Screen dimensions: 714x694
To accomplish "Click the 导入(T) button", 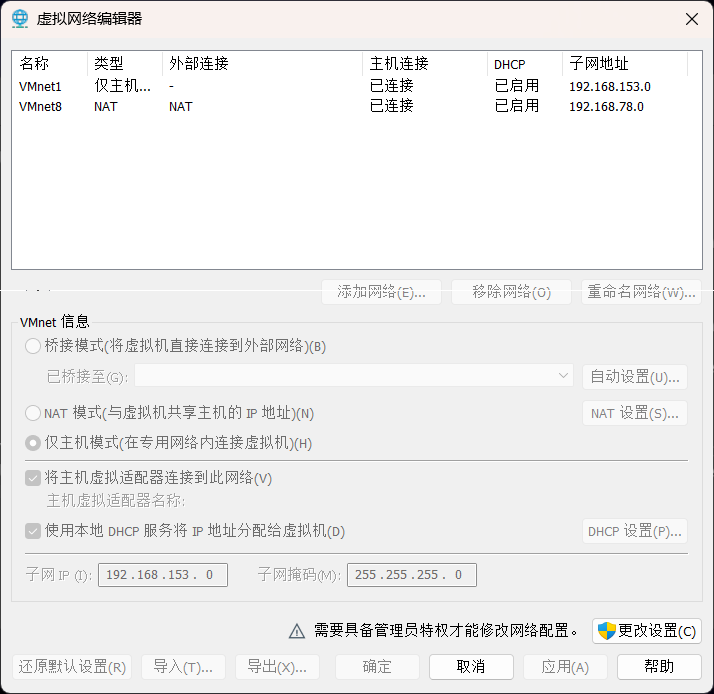I will tap(183, 667).
